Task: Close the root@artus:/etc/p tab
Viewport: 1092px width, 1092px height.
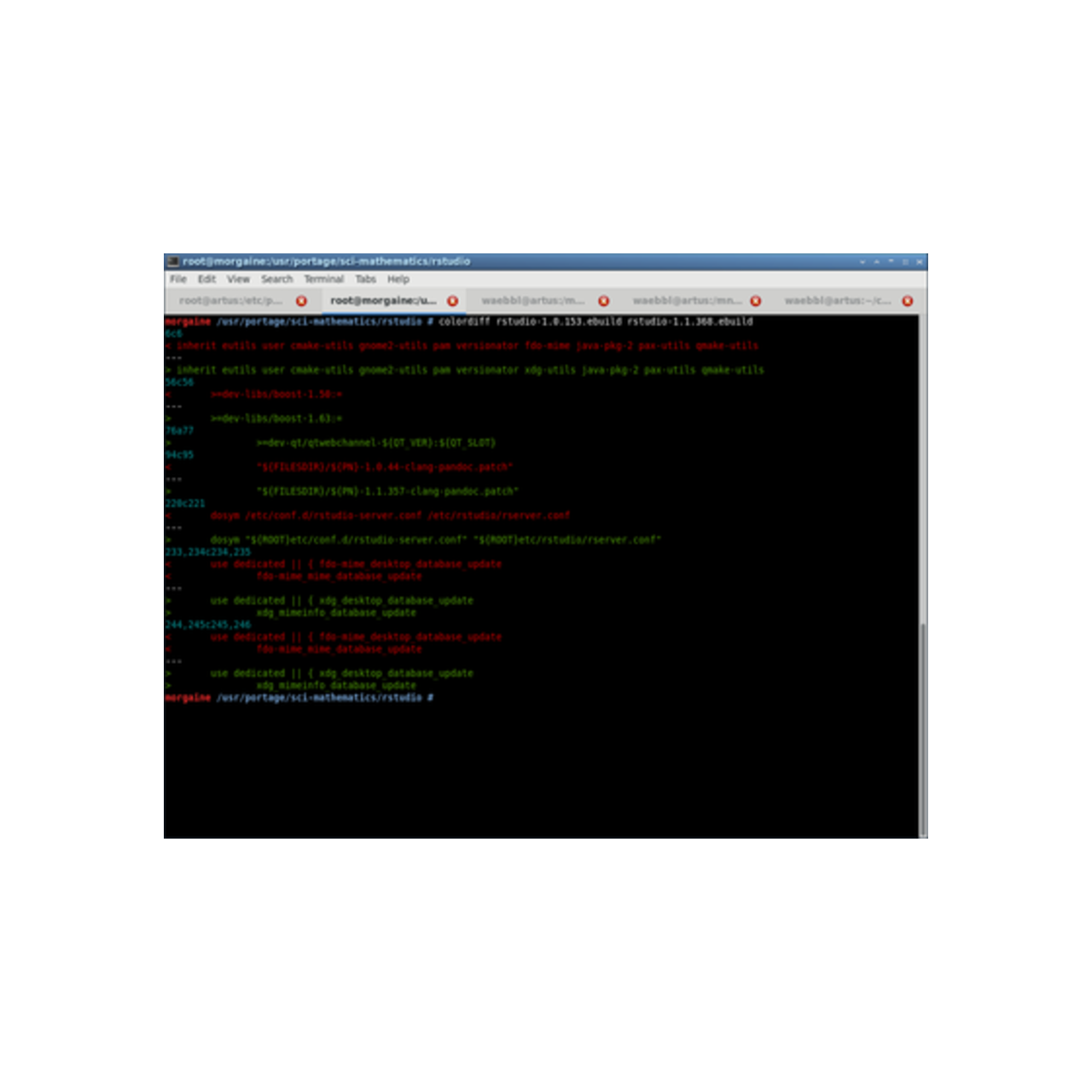Action: (301, 300)
